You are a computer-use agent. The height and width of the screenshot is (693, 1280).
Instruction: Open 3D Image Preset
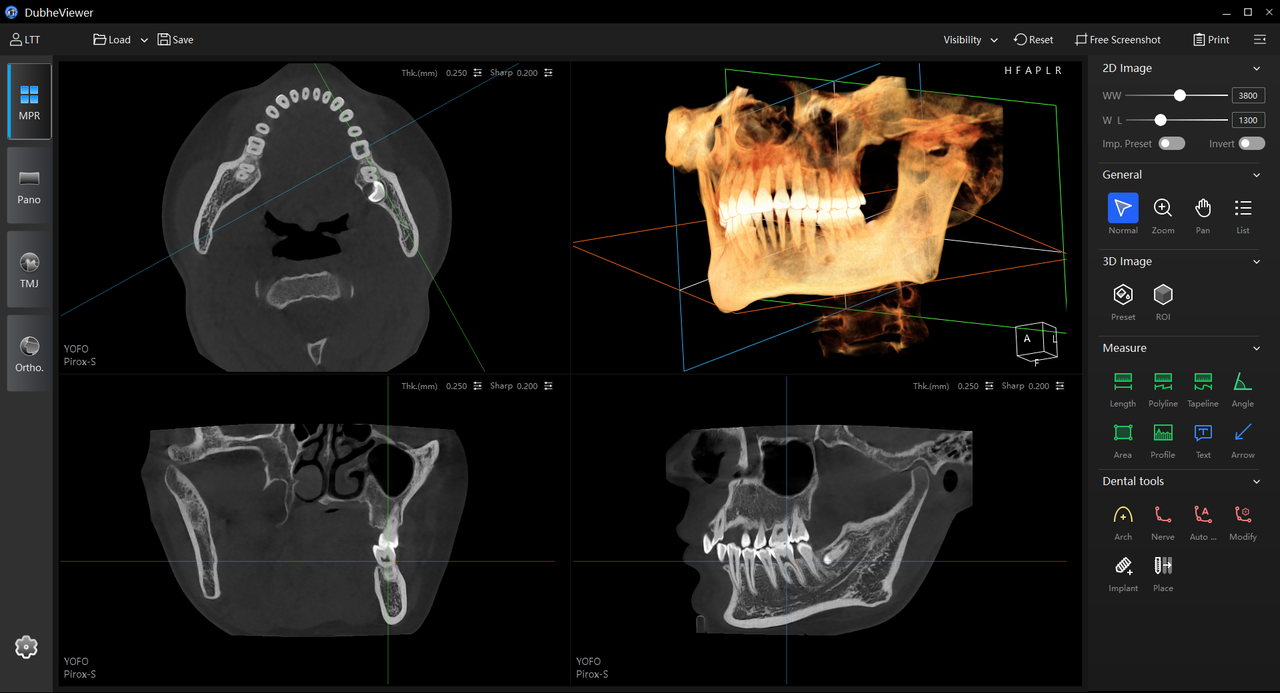1123,295
